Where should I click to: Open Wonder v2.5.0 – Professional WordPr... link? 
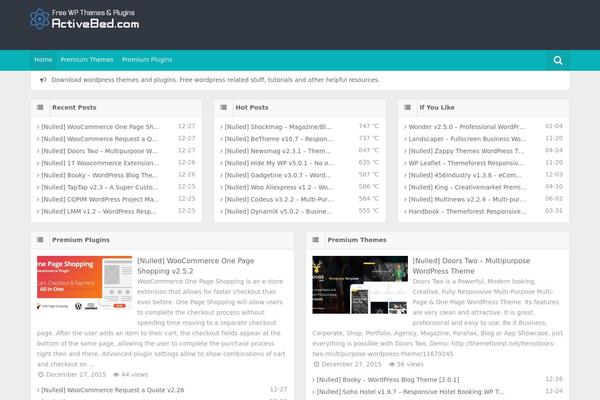click(467, 127)
